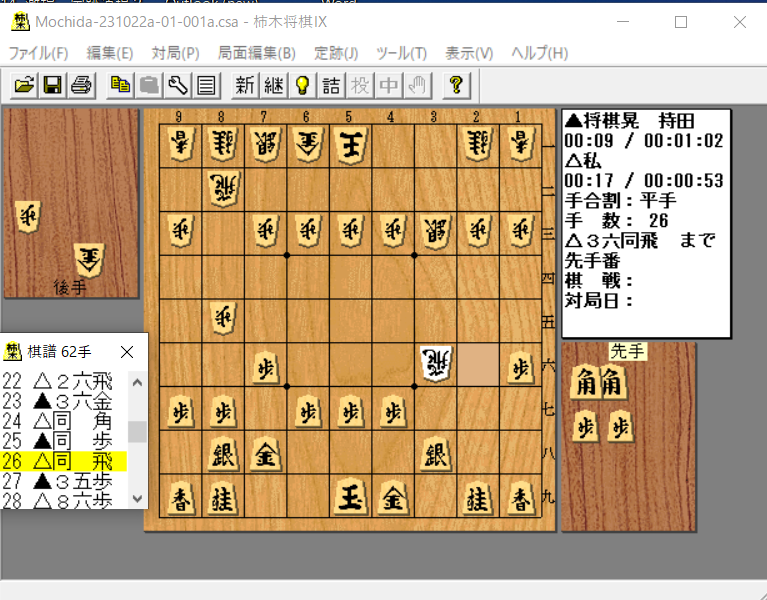Click the highlighted rook on 3六
Image resolution: width=767 pixels, height=600 pixels.
tap(435, 364)
